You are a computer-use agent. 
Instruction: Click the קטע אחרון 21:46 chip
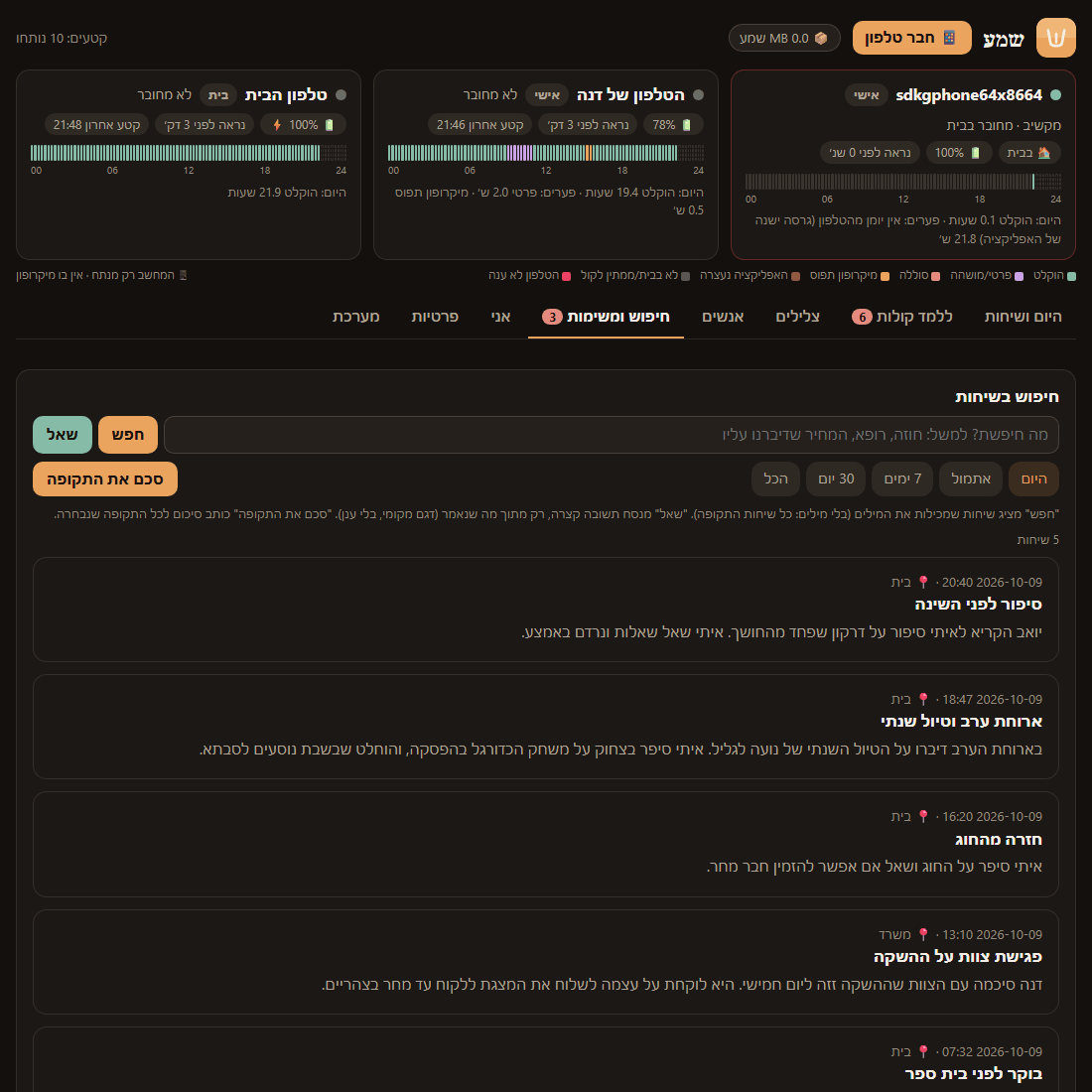click(479, 125)
